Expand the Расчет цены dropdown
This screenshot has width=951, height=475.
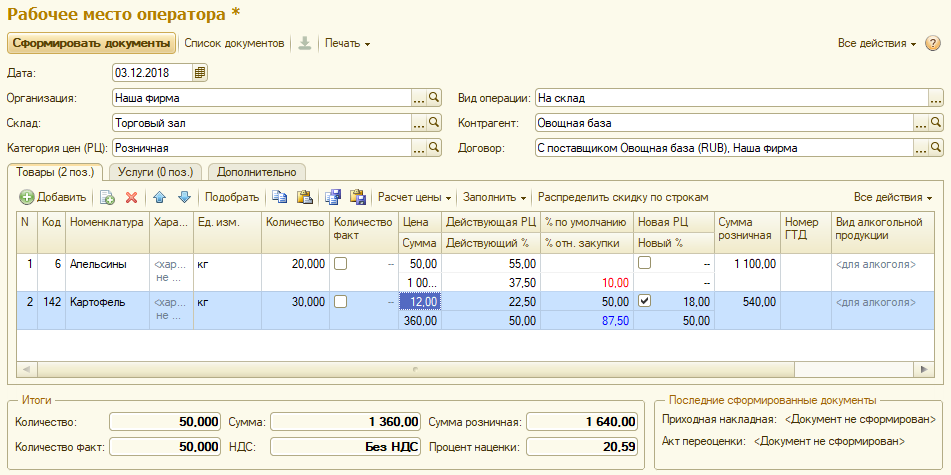[415, 197]
